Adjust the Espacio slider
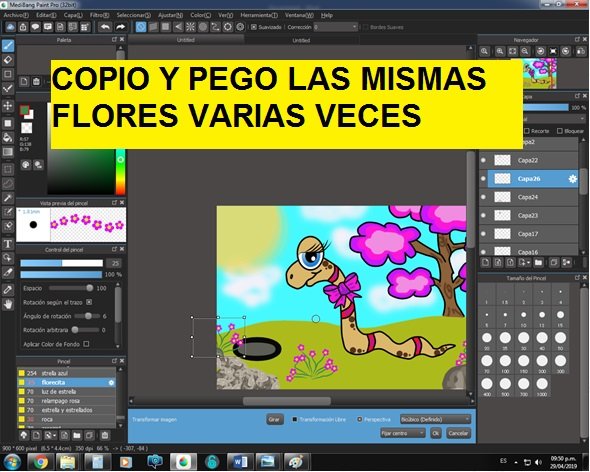The height and width of the screenshot is (472, 590). 71,288
